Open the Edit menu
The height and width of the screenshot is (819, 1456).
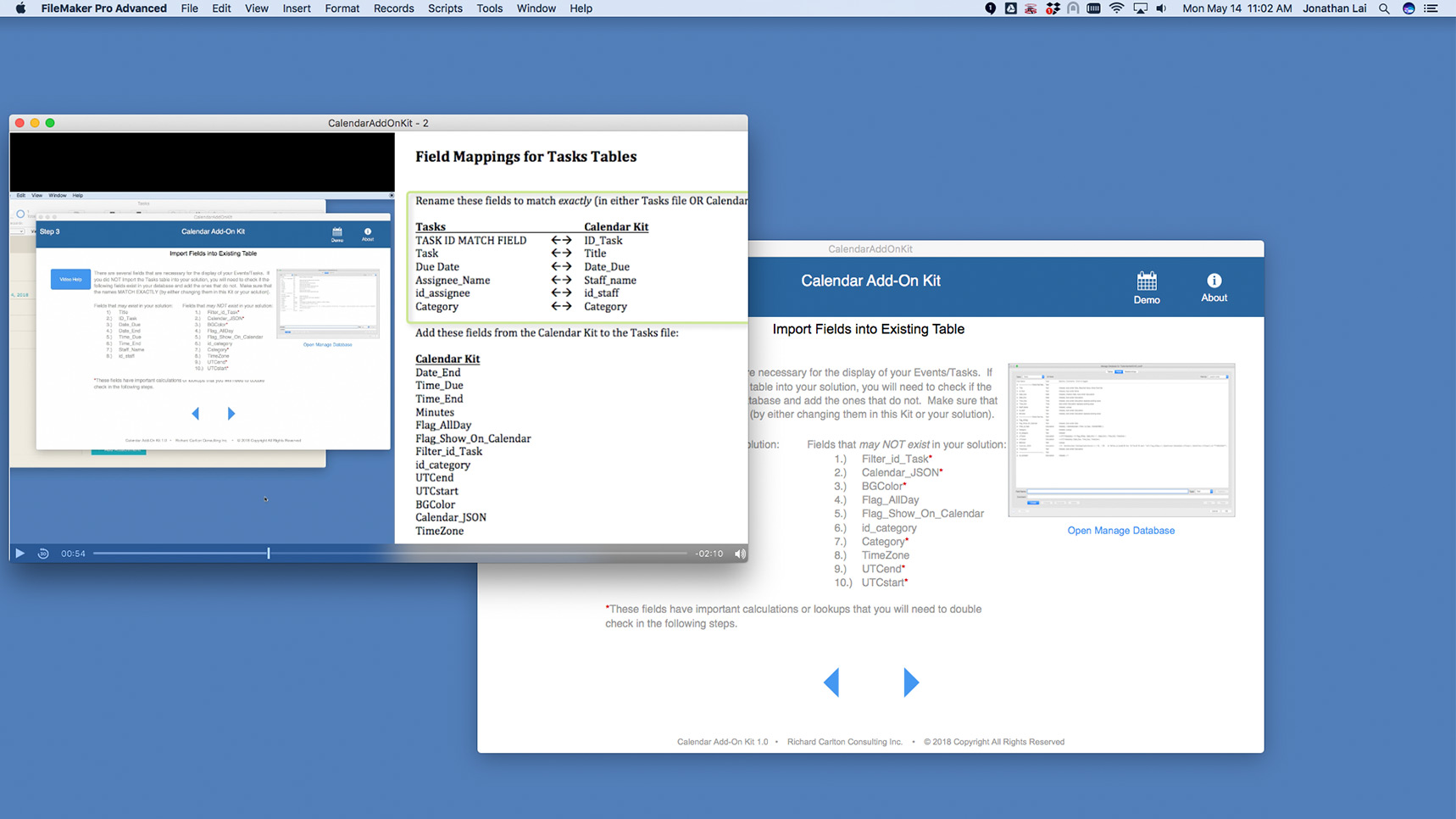point(221,8)
